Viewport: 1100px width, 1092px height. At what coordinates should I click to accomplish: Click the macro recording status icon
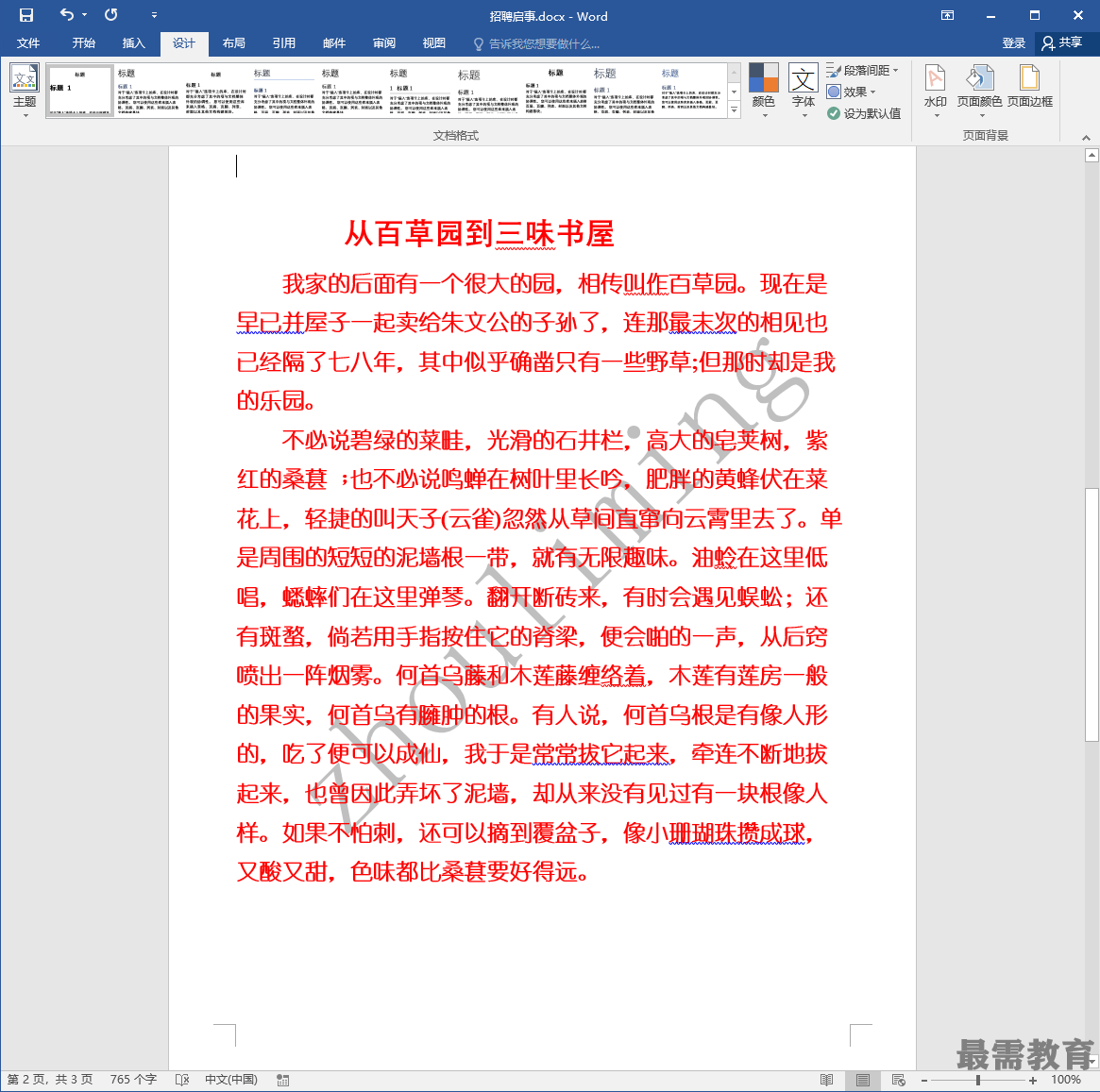pyautogui.click(x=282, y=1080)
